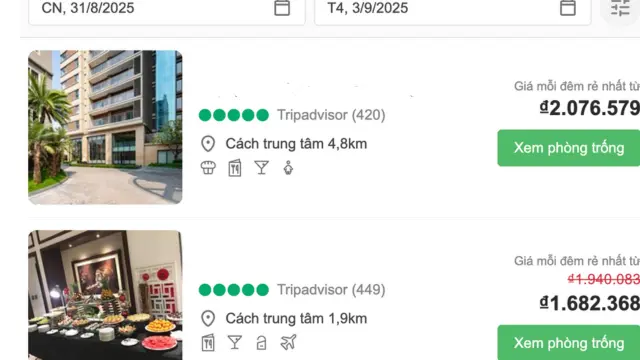Select the T4, 3/9/2025 check-out date field

click(453, 10)
